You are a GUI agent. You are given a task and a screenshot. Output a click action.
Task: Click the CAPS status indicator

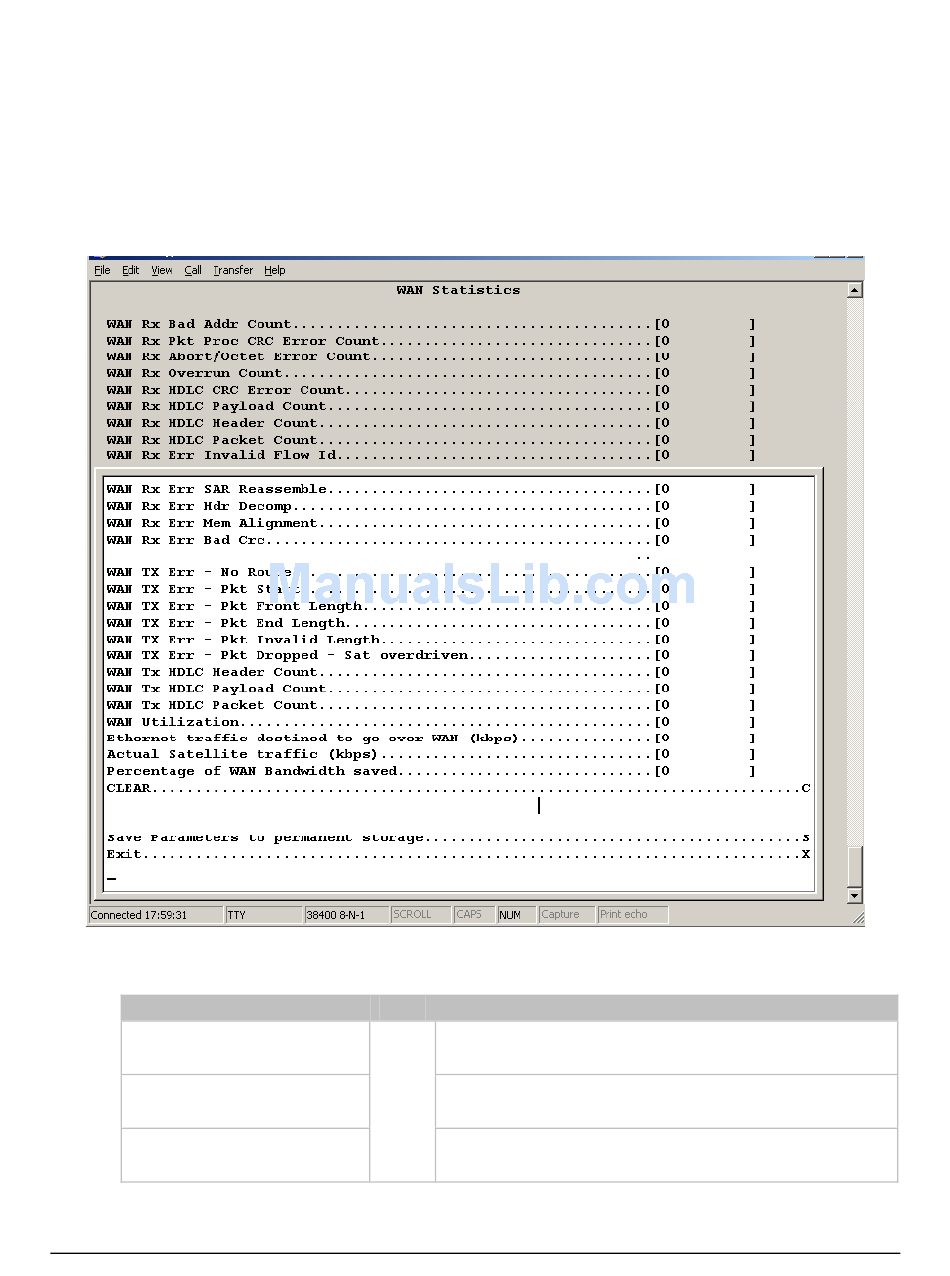pyautogui.click(x=474, y=915)
